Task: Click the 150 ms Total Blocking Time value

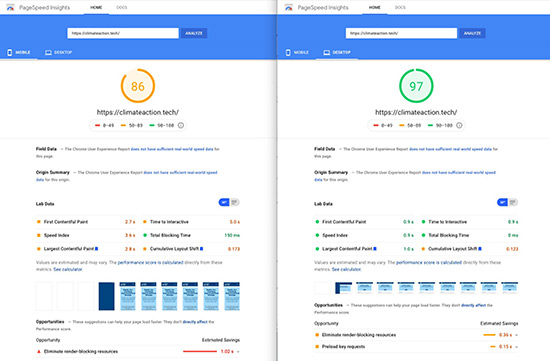Action: click(x=232, y=235)
